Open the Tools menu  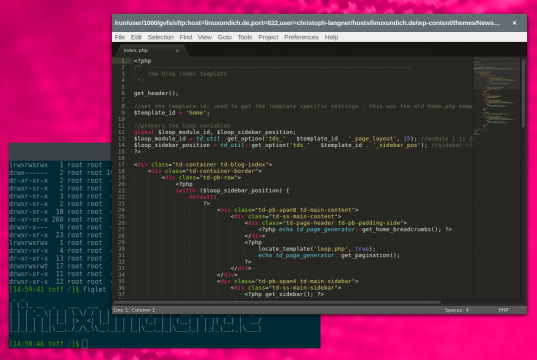(245, 37)
